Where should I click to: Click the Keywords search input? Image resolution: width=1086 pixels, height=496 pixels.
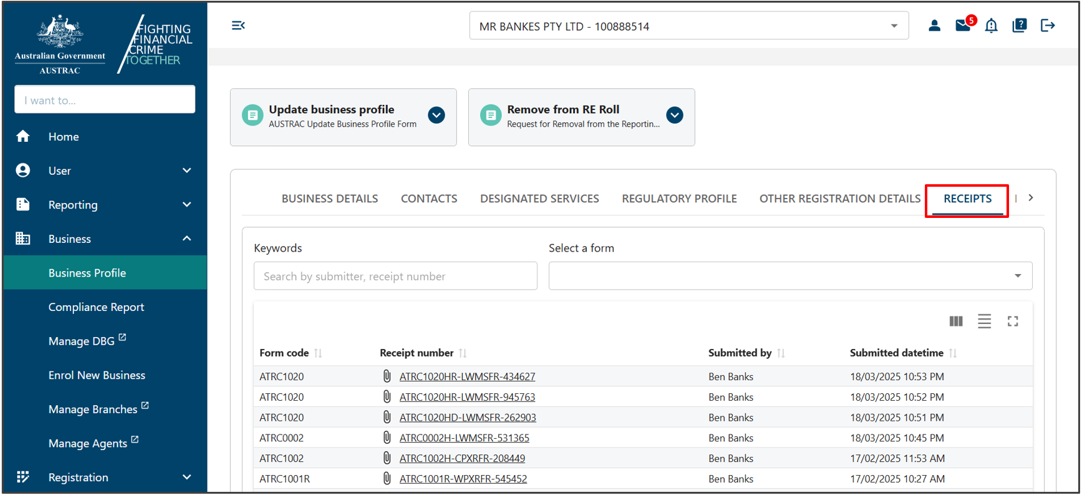tap(395, 276)
